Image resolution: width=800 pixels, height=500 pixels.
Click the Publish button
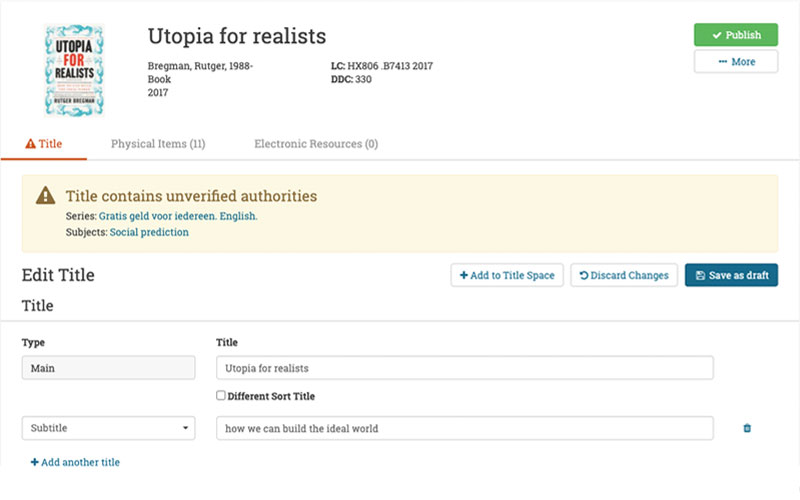(x=736, y=35)
